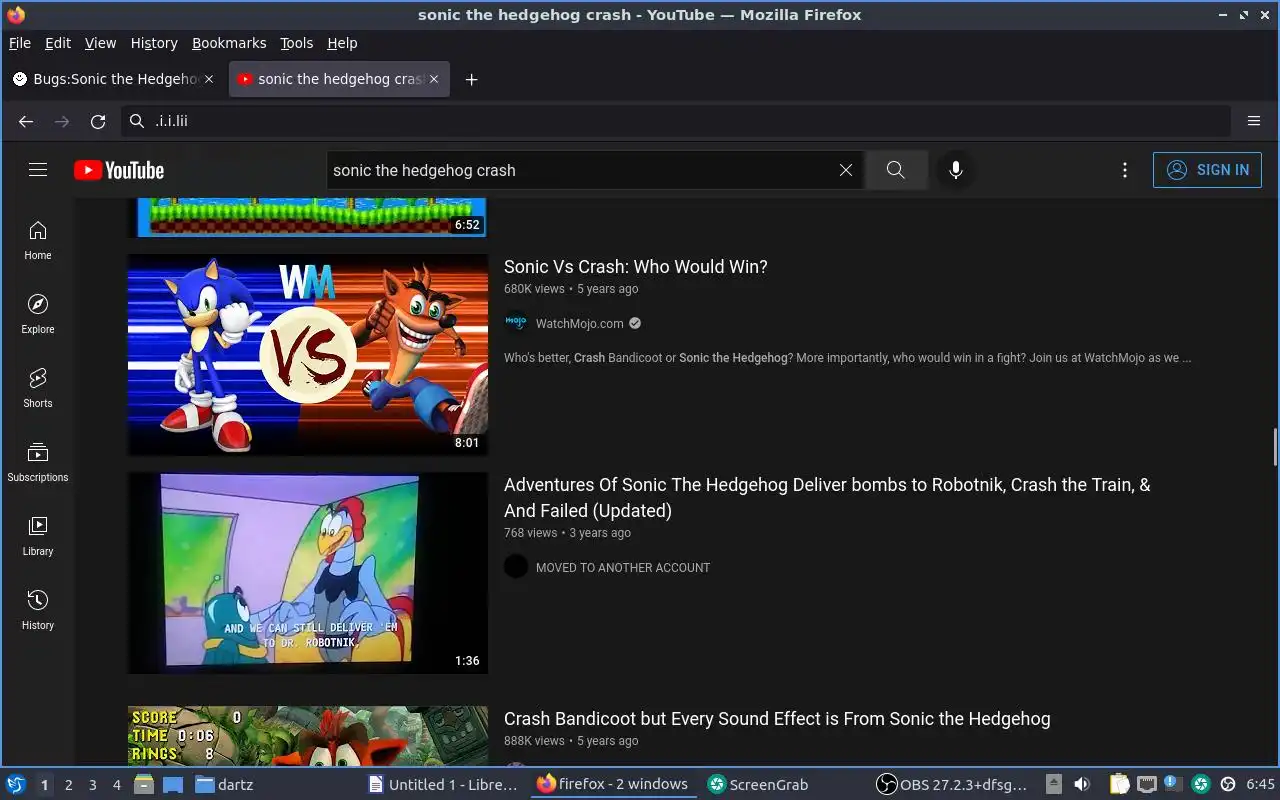Switch to Untitled 1 - LibreOffice taskbar window
Screen dimensions: 1280x800
(444, 785)
